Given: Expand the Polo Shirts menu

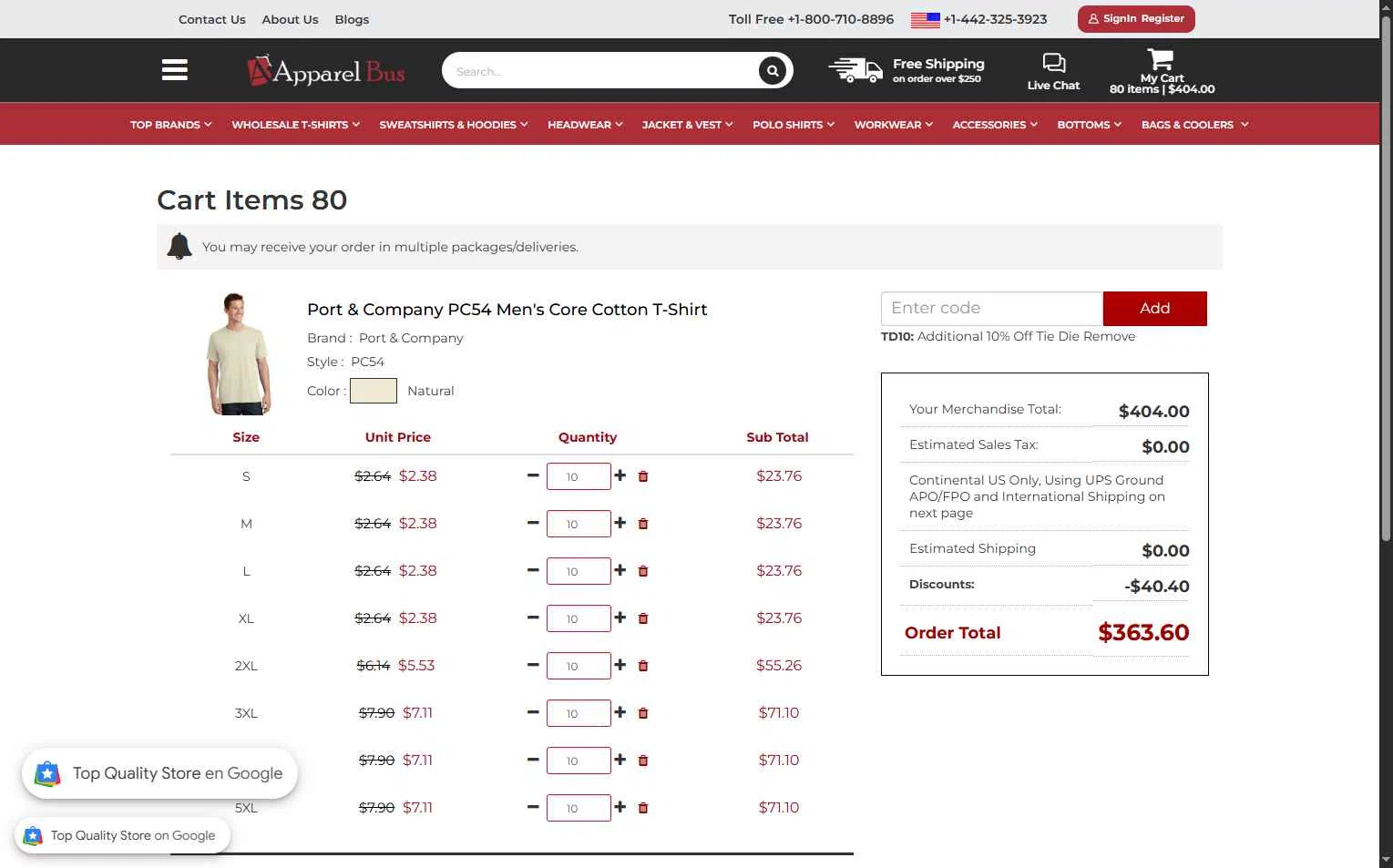Looking at the screenshot, I should click(794, 125).
